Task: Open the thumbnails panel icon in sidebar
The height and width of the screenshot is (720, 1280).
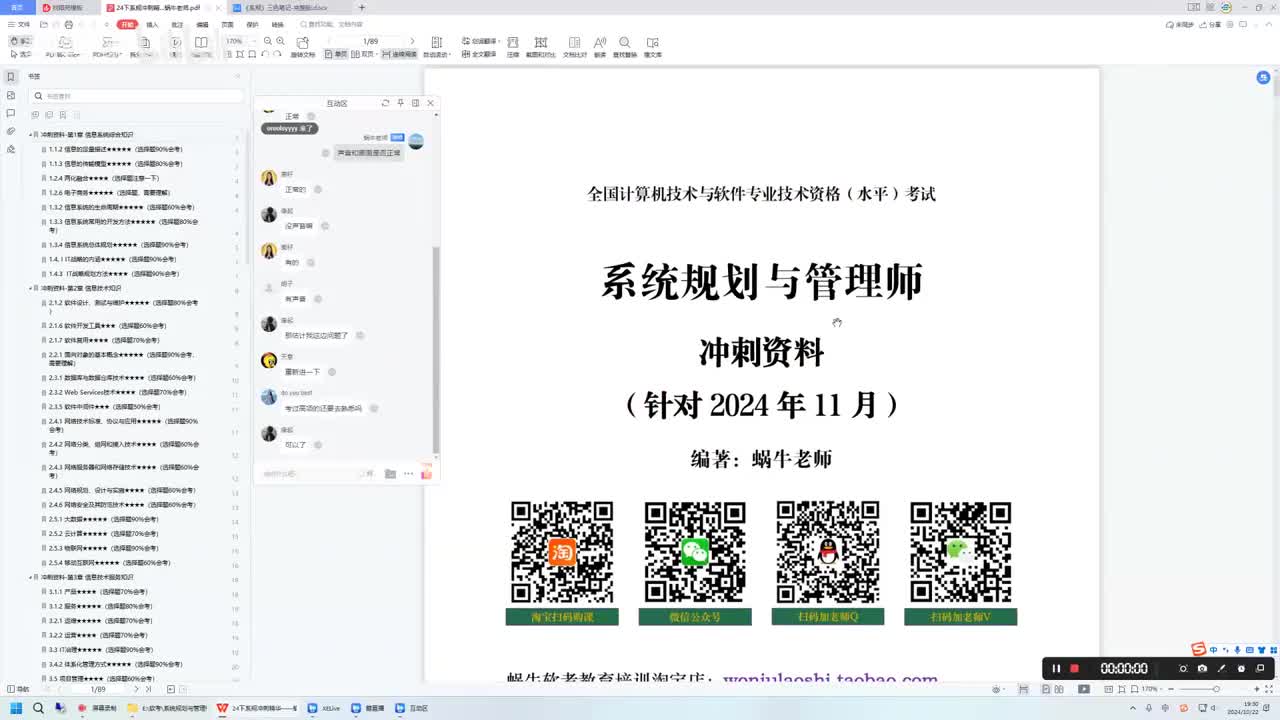Action: click(x=11, y=95)
